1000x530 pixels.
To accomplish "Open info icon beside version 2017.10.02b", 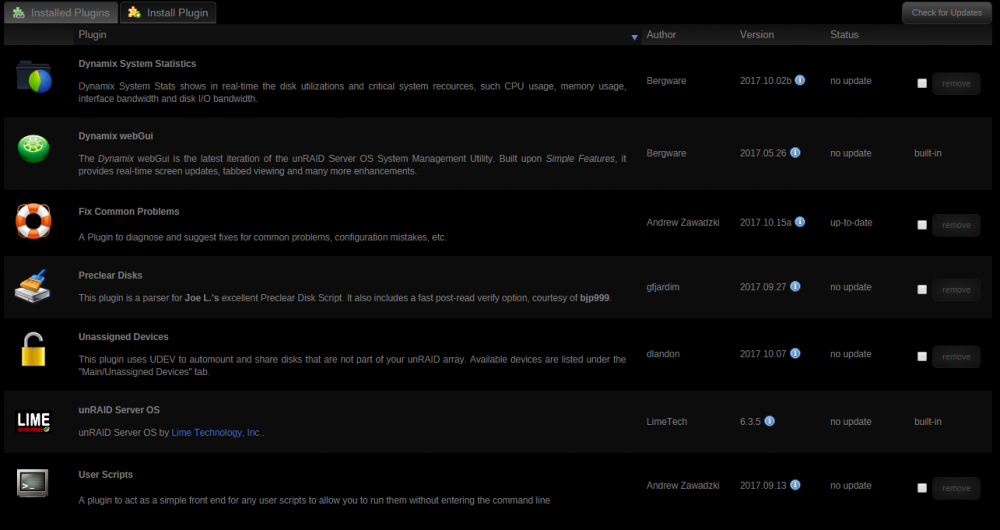I will [800, 80].
